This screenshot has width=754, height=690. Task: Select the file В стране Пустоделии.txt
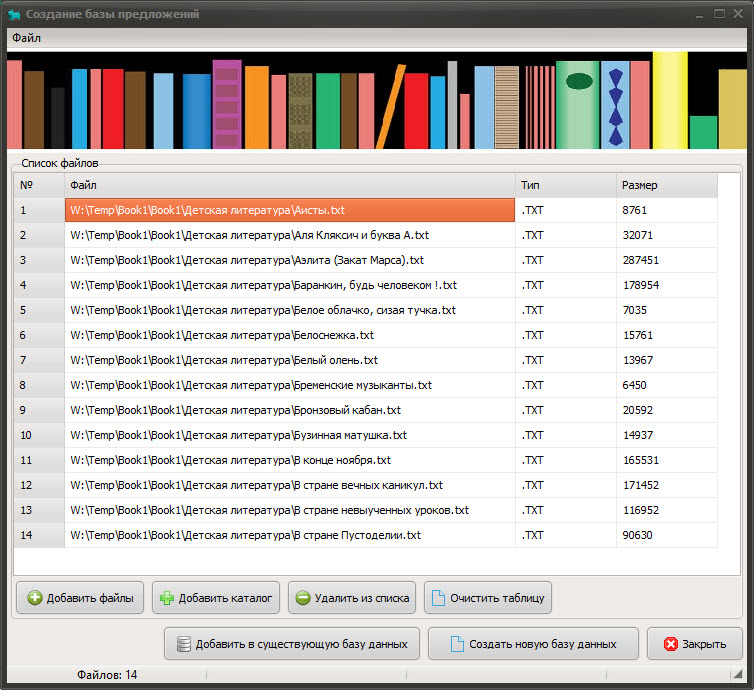(x=290, y=535)
